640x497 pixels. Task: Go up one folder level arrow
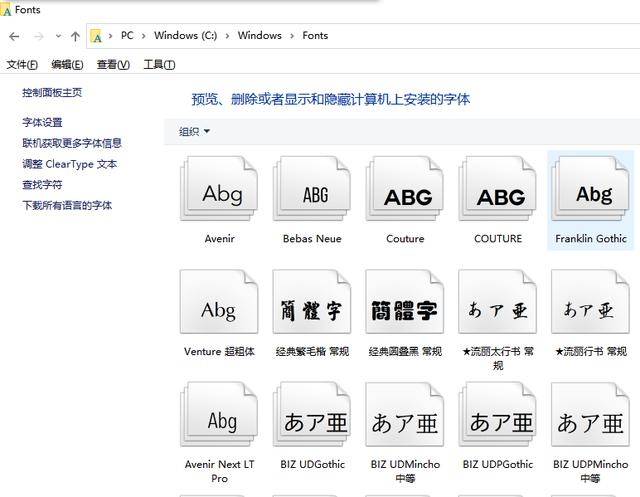click(x=75, y=36)
